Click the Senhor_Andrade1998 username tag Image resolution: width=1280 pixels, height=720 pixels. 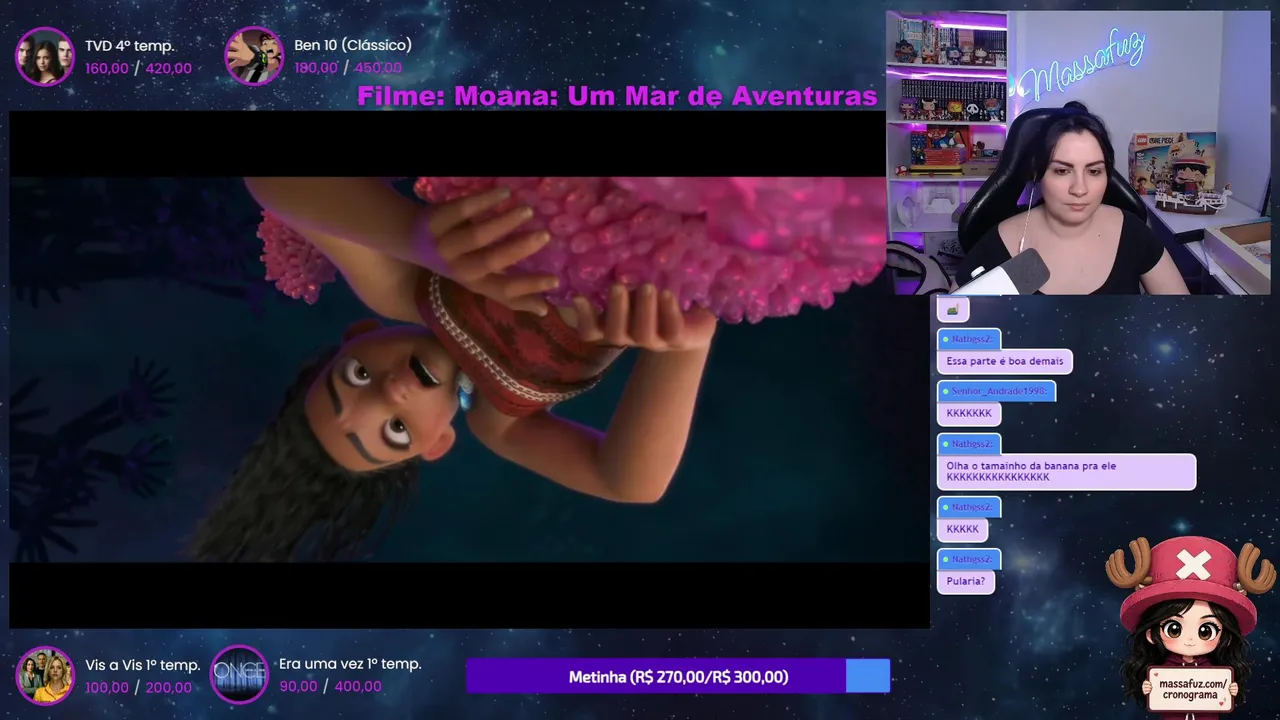pos(997,391)
